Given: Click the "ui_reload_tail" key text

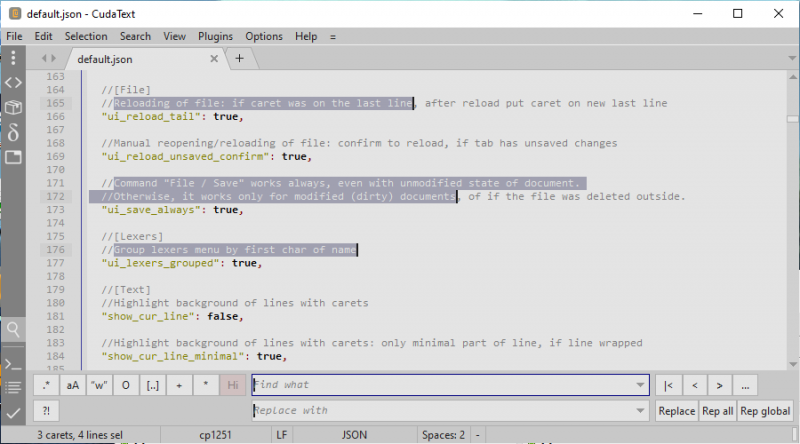Looking at the screenshot, I should point(151,116).
